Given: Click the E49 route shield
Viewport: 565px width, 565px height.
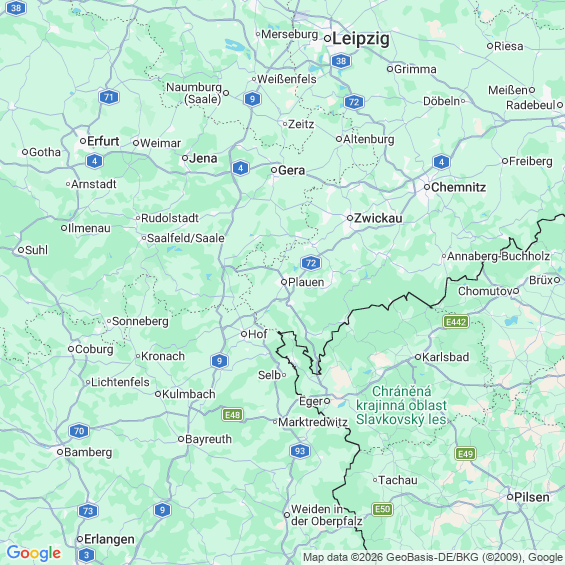Looking at the screenshot, I should [466, 453].
